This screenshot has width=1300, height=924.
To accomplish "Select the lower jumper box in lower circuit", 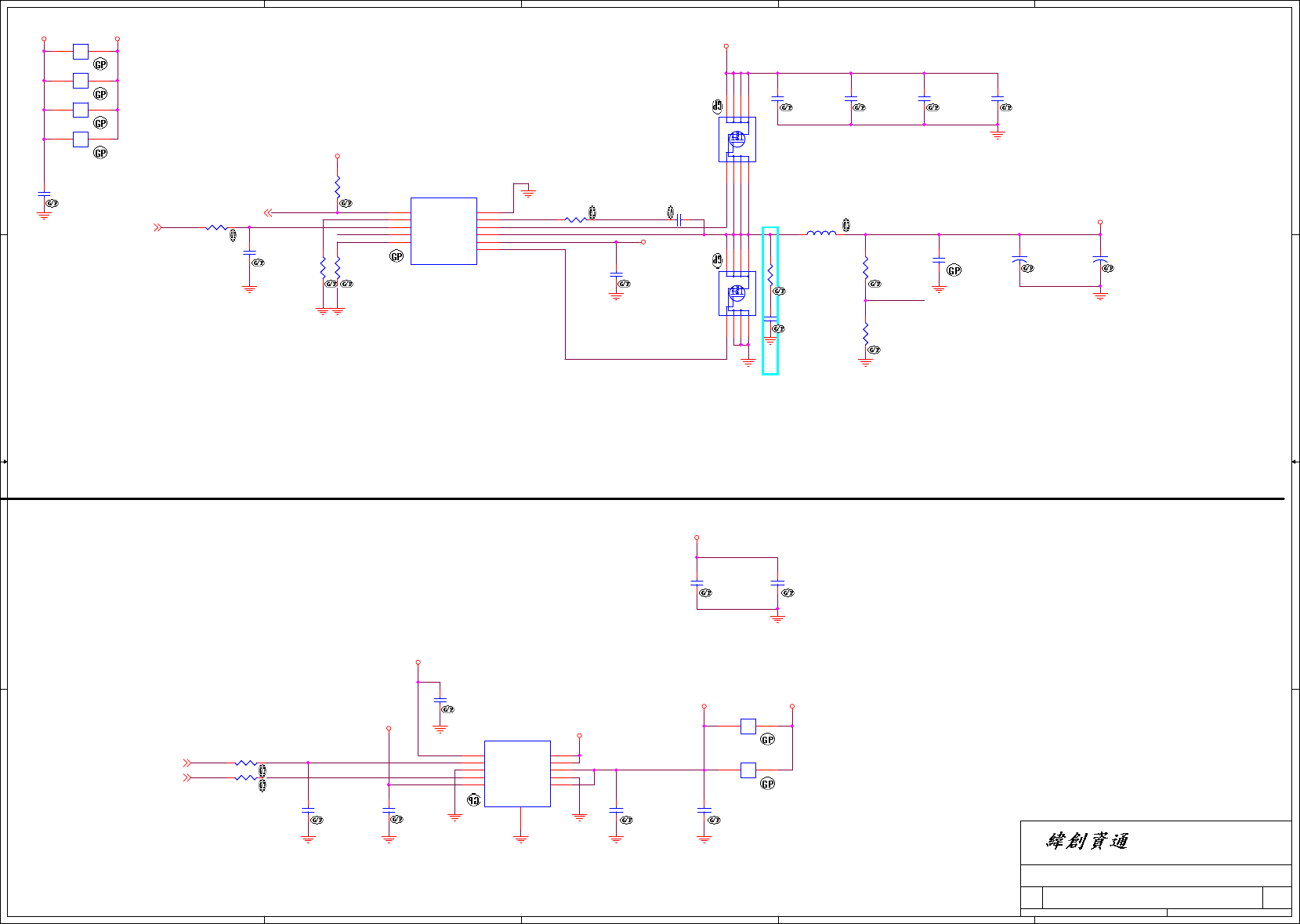I will coord(748,770).
